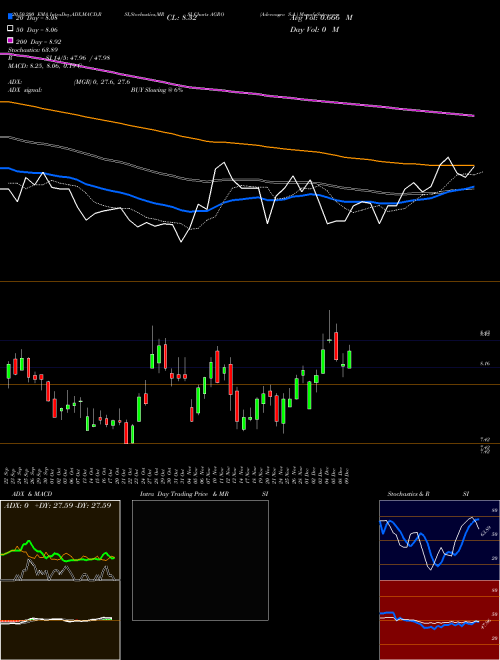Image resolution: width=500 pixels, height=660 pixels.
Task: Click the ADX chart panel with green line
Action: (x=60, y=540)
